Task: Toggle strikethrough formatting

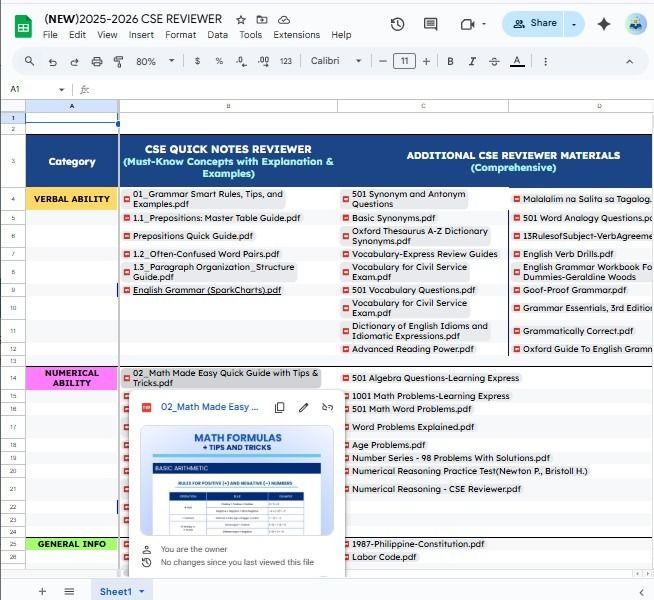Action: point(494,61)
